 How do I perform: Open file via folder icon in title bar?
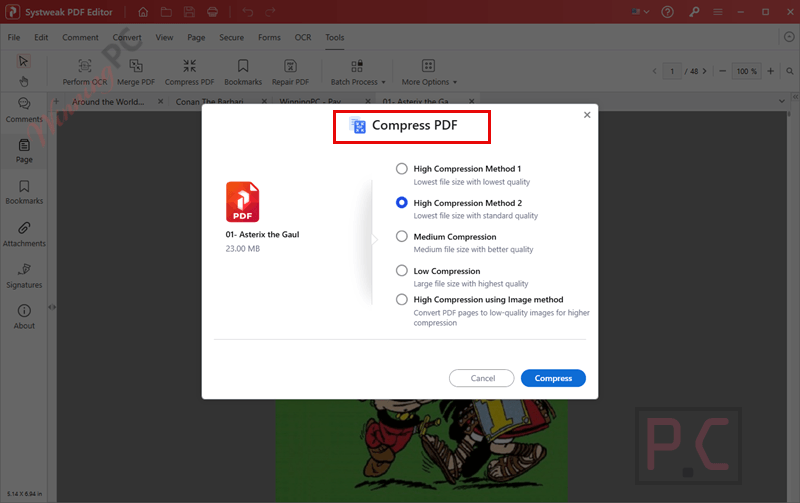pyautogui.click(x=166, y=12)
